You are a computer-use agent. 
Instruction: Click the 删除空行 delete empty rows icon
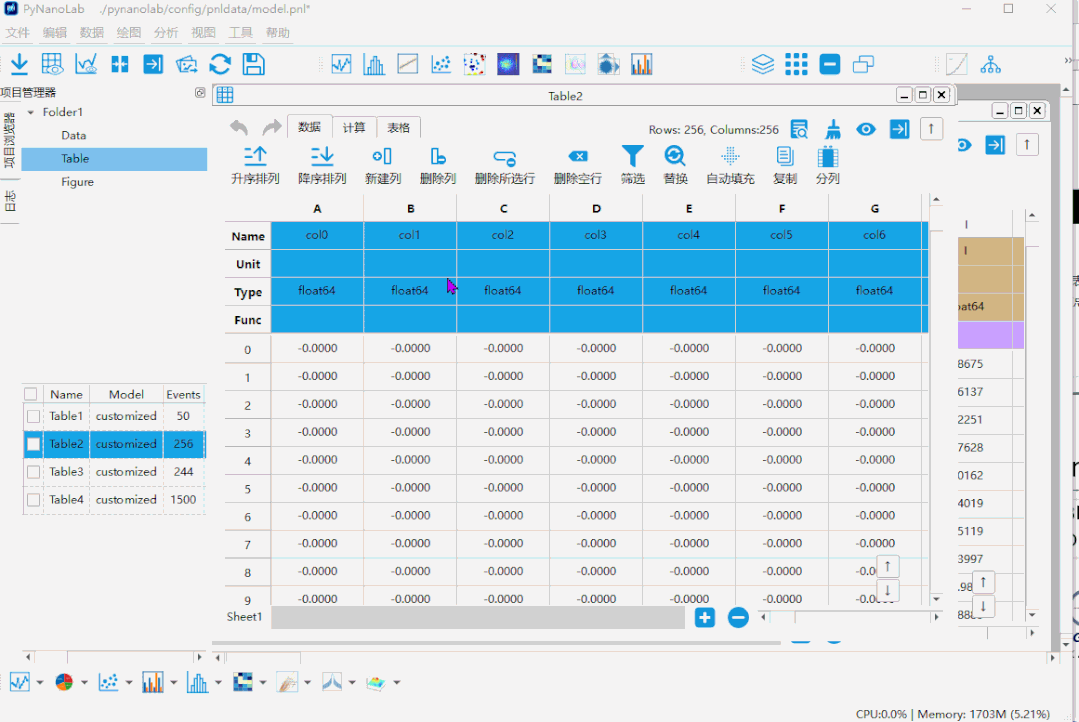click(x=578, y=156)
